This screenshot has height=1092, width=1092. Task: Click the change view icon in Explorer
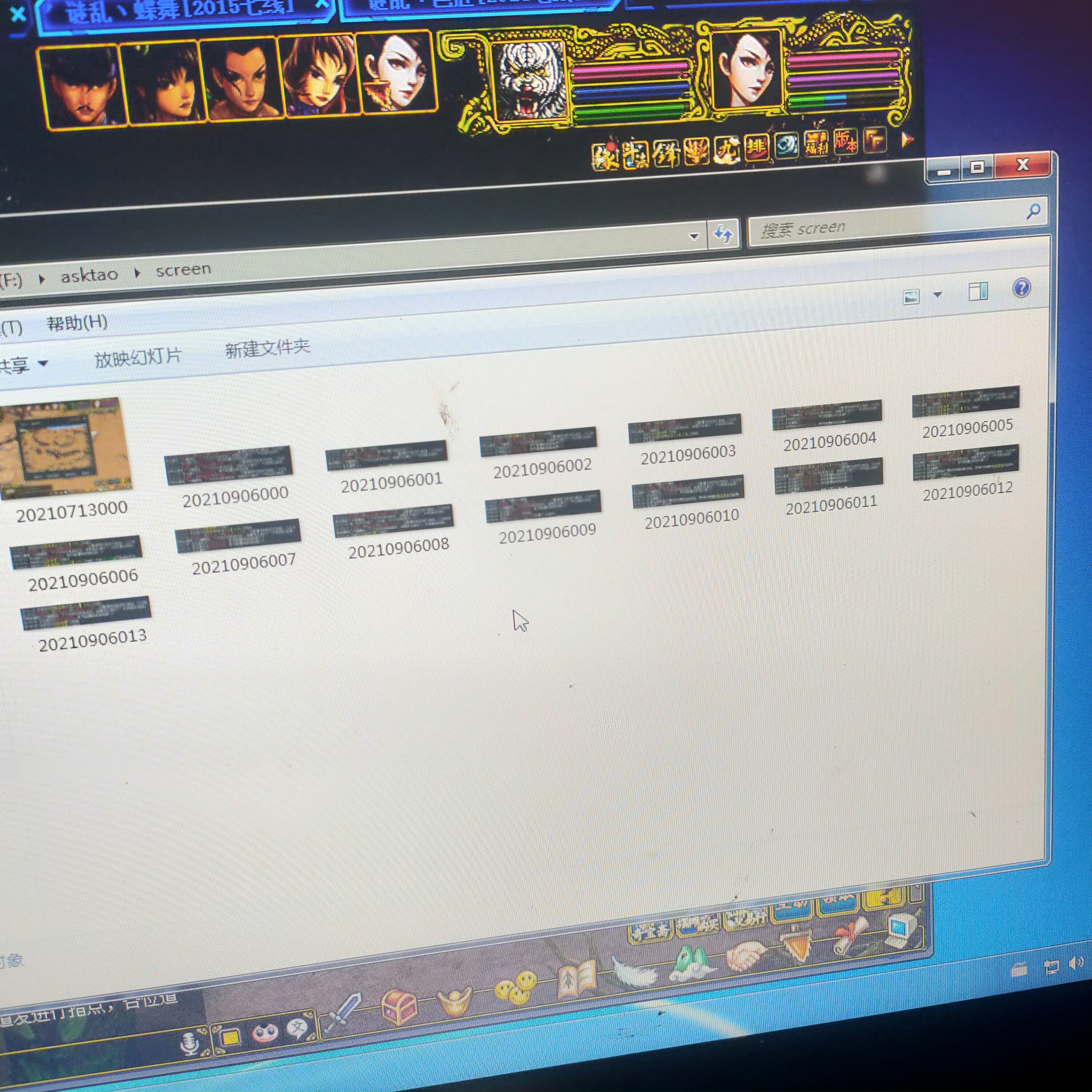coord(911,297)
